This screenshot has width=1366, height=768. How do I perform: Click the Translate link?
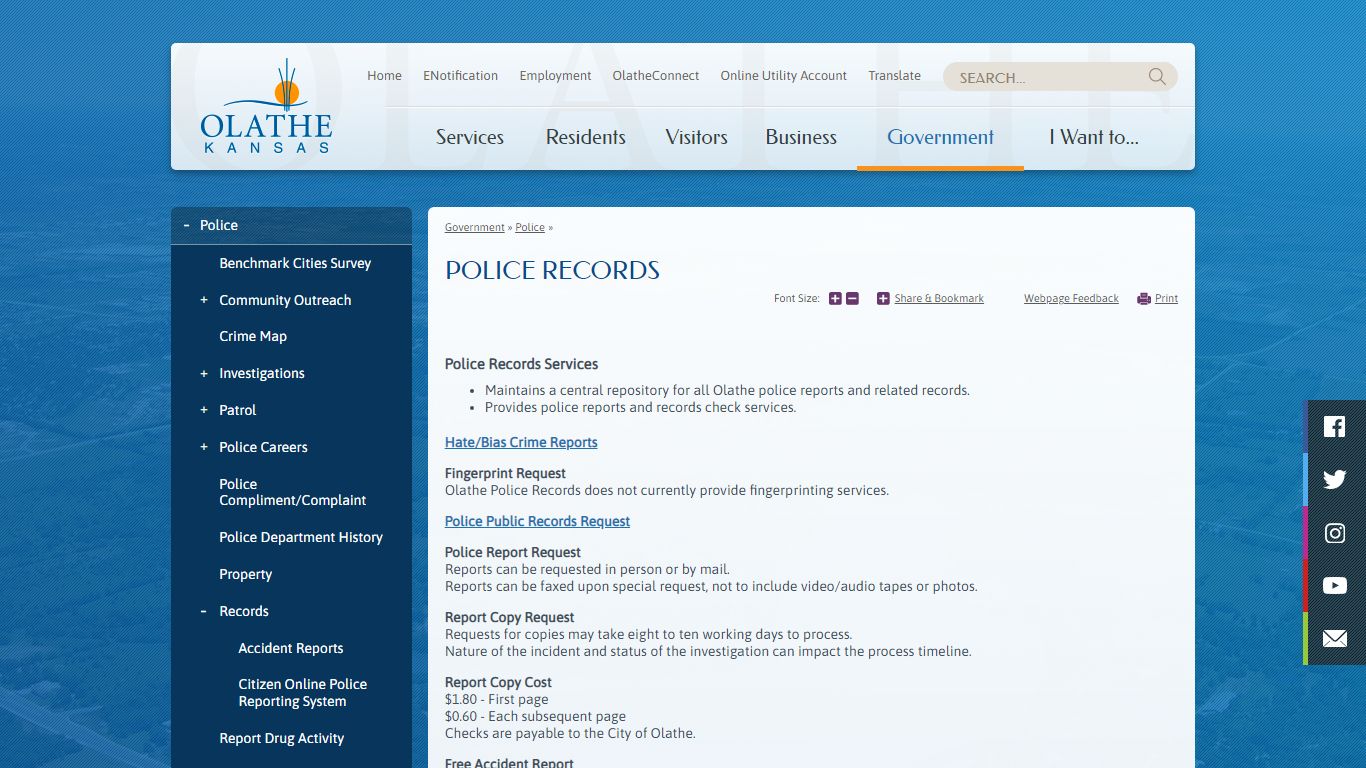(x=894, y=76)
